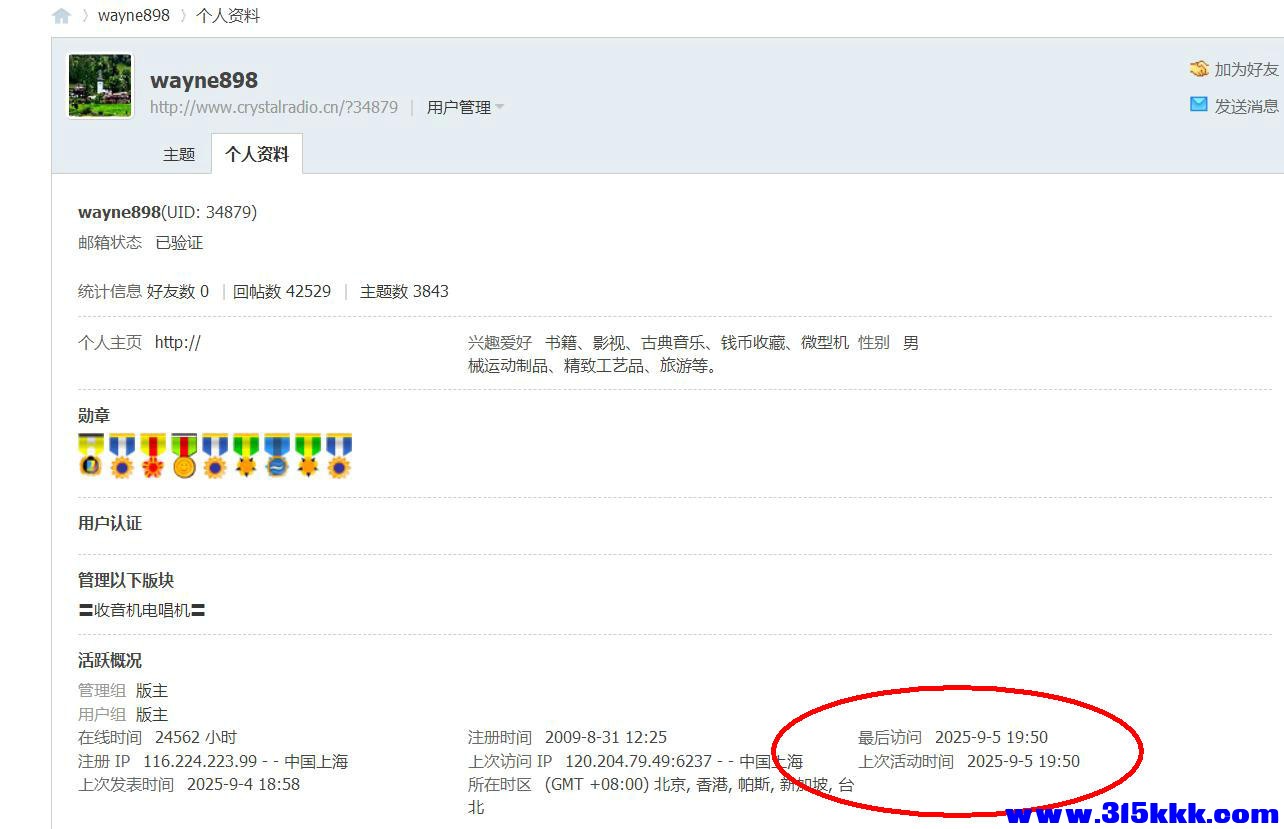Select the 个人资料 tab
Image resolution: width=1284 pixels, height=829 pixels.
257,154
